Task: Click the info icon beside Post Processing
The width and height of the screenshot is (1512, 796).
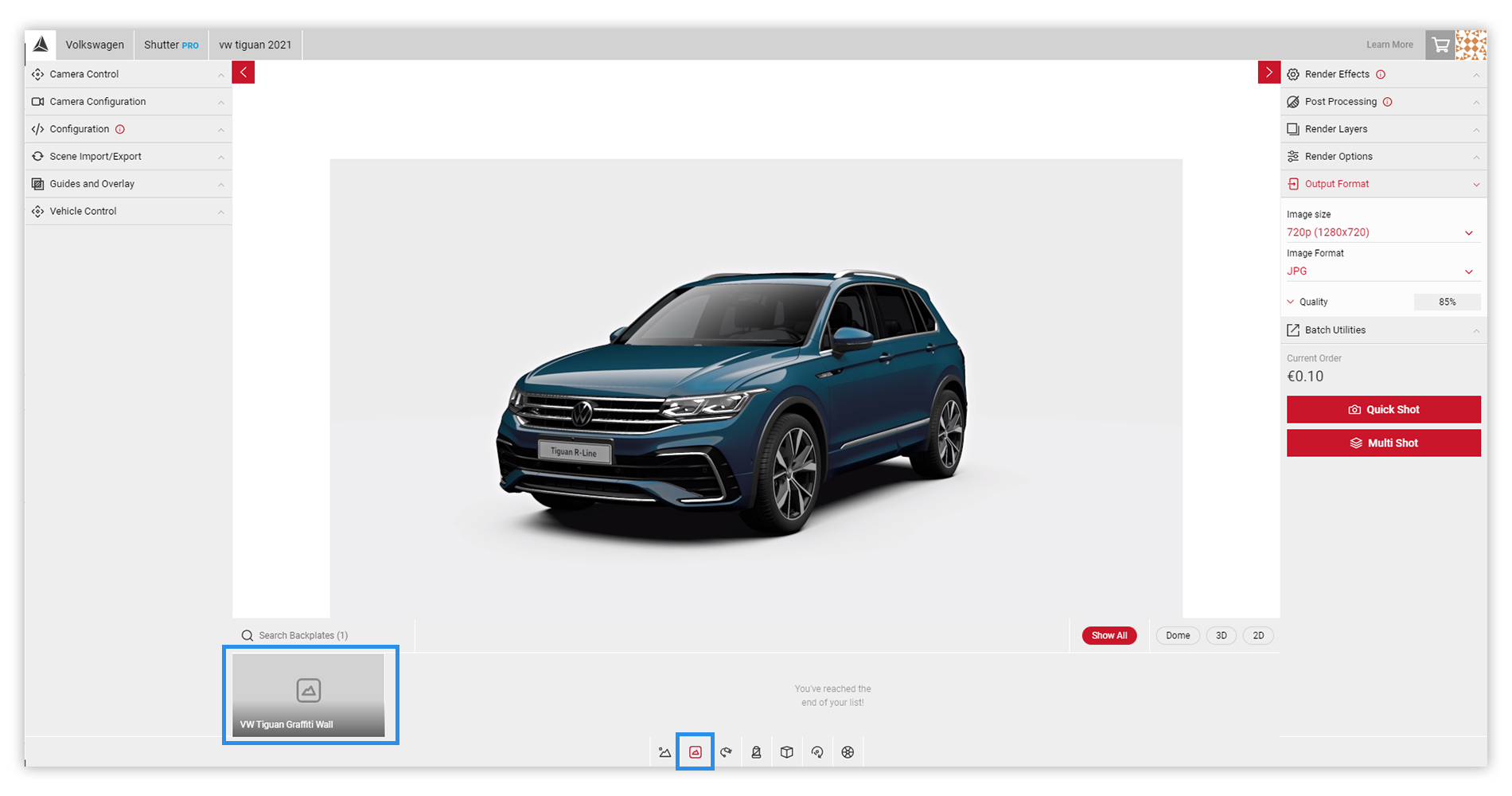Action: pyautogui.click(x=1388, y=102)
